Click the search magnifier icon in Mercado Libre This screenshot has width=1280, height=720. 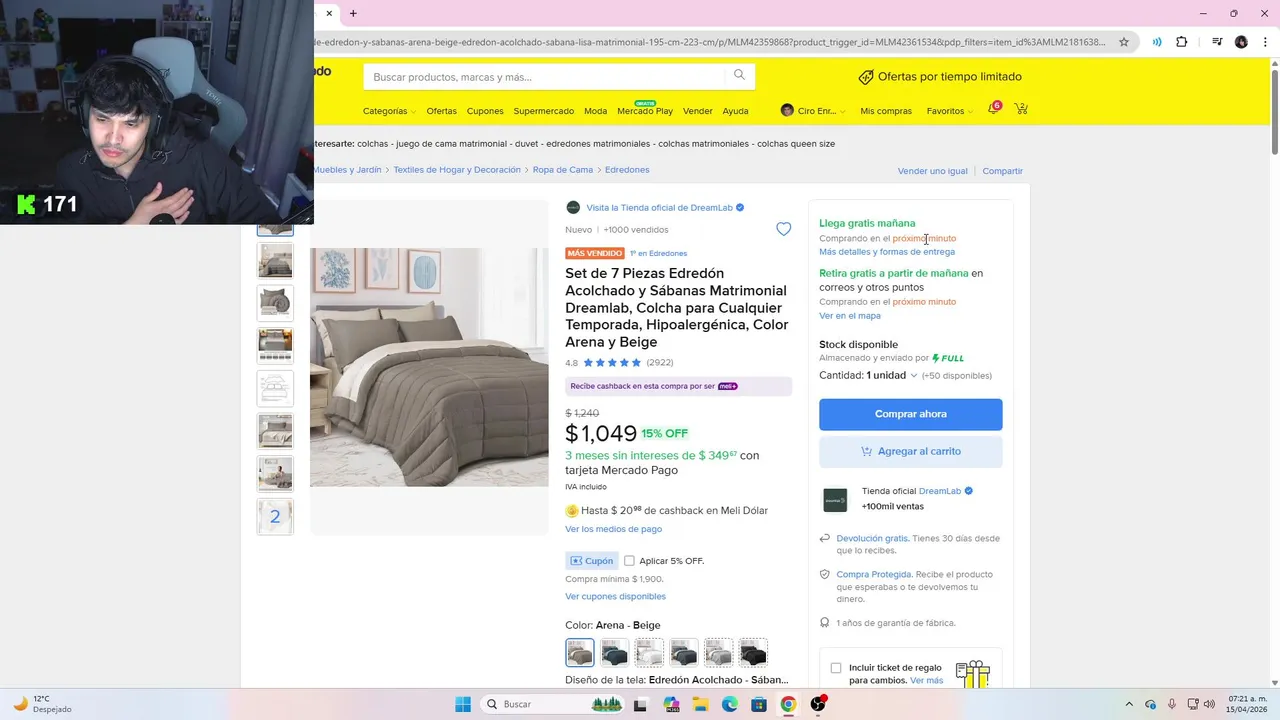click(739, 75)
